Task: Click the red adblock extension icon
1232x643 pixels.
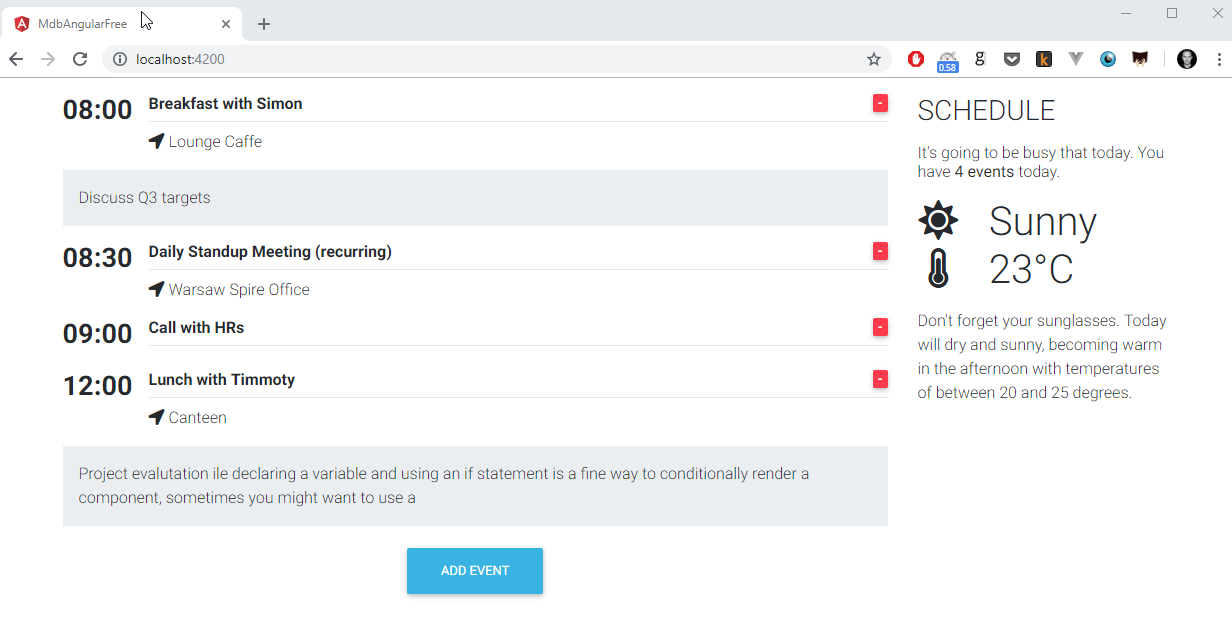Action: [915, 59]
